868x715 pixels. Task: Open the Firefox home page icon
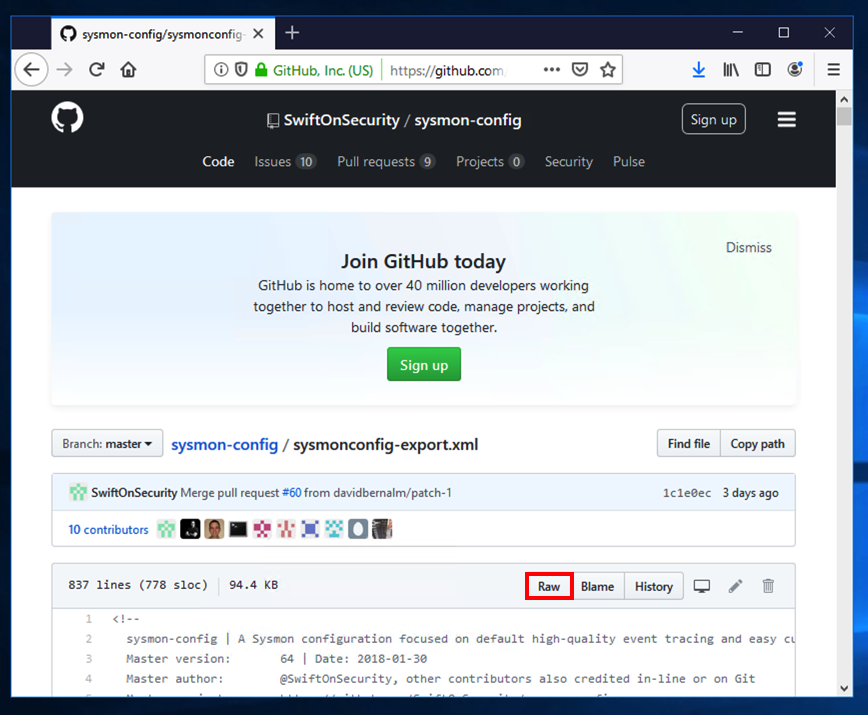pos(128,70)
